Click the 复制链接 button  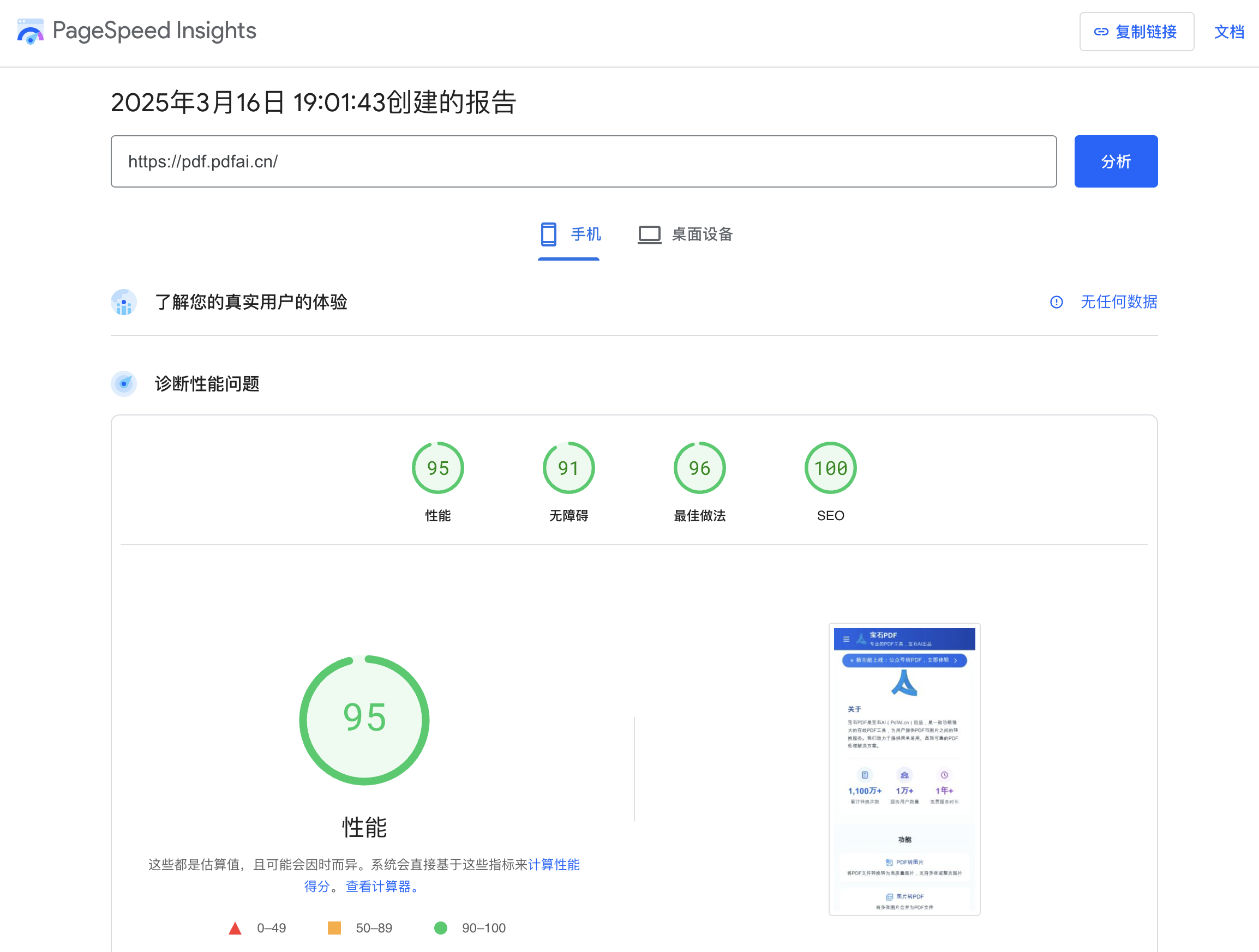pyautogui.click(x=1137, y=32)
